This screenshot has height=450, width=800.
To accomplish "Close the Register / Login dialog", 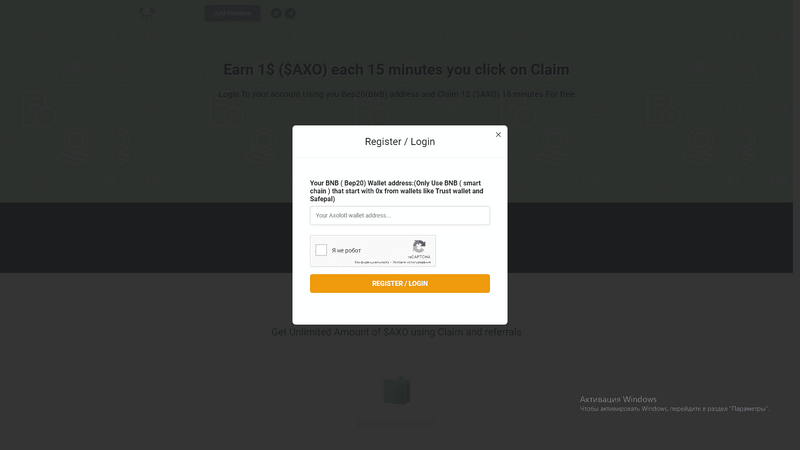I will [x=498, y=135].
